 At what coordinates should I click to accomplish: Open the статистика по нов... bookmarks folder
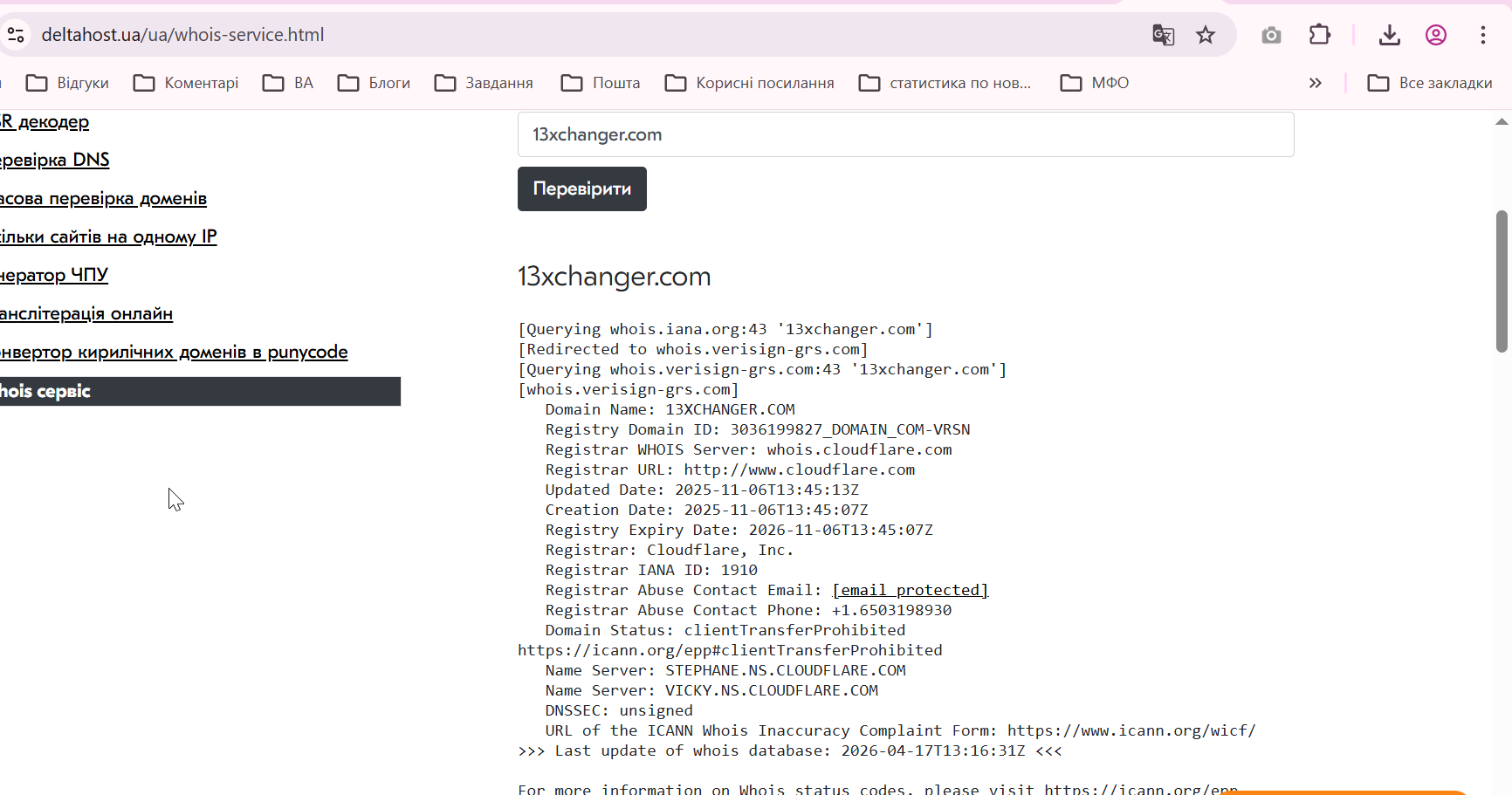(945, 83)
